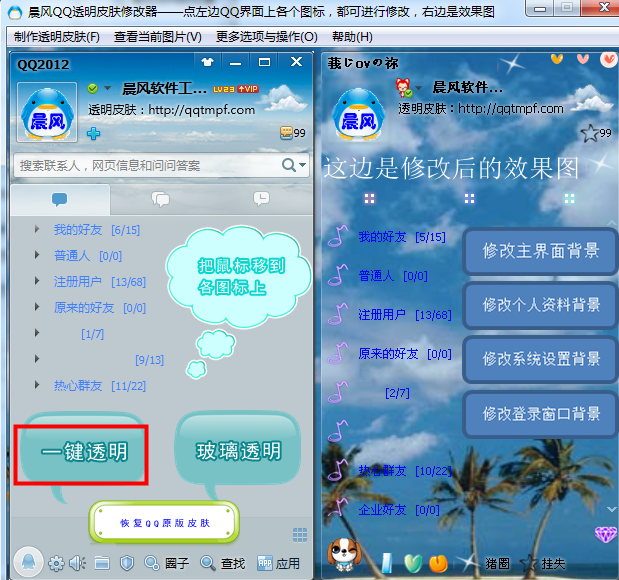
Task: Click the green heart icon in preview bottom bar
Action: point(413,563)
